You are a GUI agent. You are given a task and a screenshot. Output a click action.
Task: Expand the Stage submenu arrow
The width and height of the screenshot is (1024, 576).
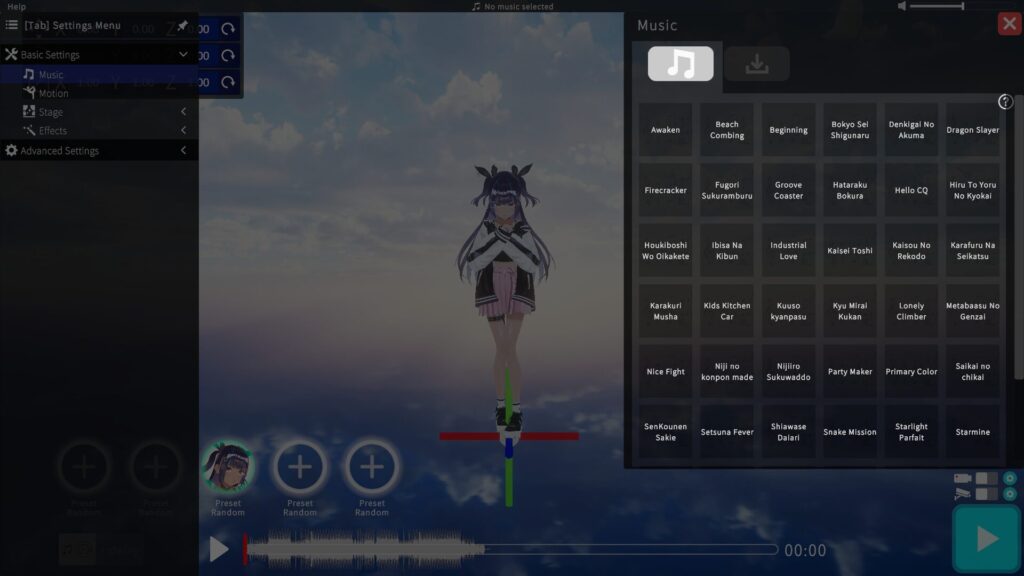[184, 112]
